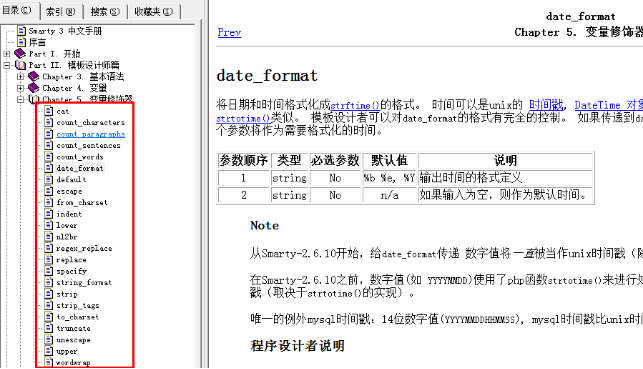The image size is (643, 369).
Task: Expand Chapter 4. 变量 node
Action: tap(20, 88)
